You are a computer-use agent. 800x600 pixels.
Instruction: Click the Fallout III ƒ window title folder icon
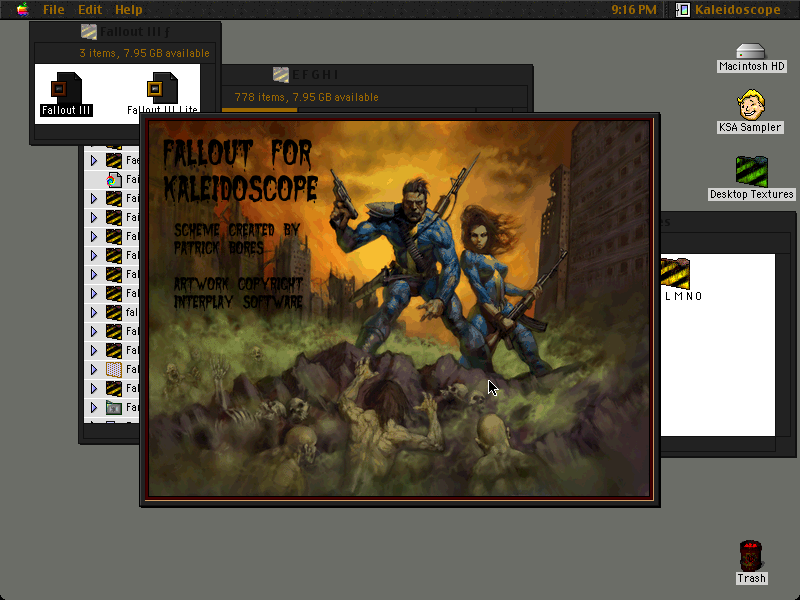tap(89, 32)
